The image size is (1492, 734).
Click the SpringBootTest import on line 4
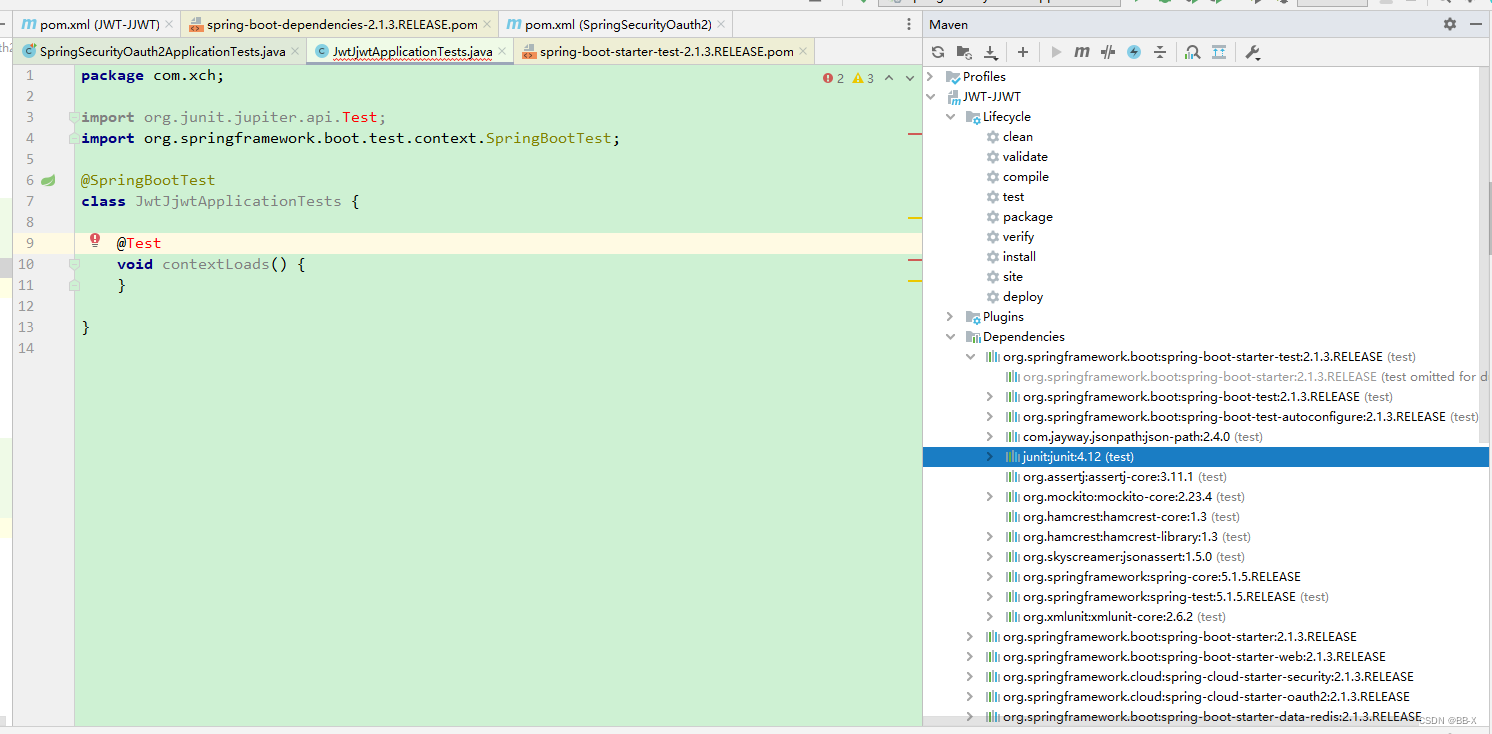pyautogui.click(x=548, y=138)
